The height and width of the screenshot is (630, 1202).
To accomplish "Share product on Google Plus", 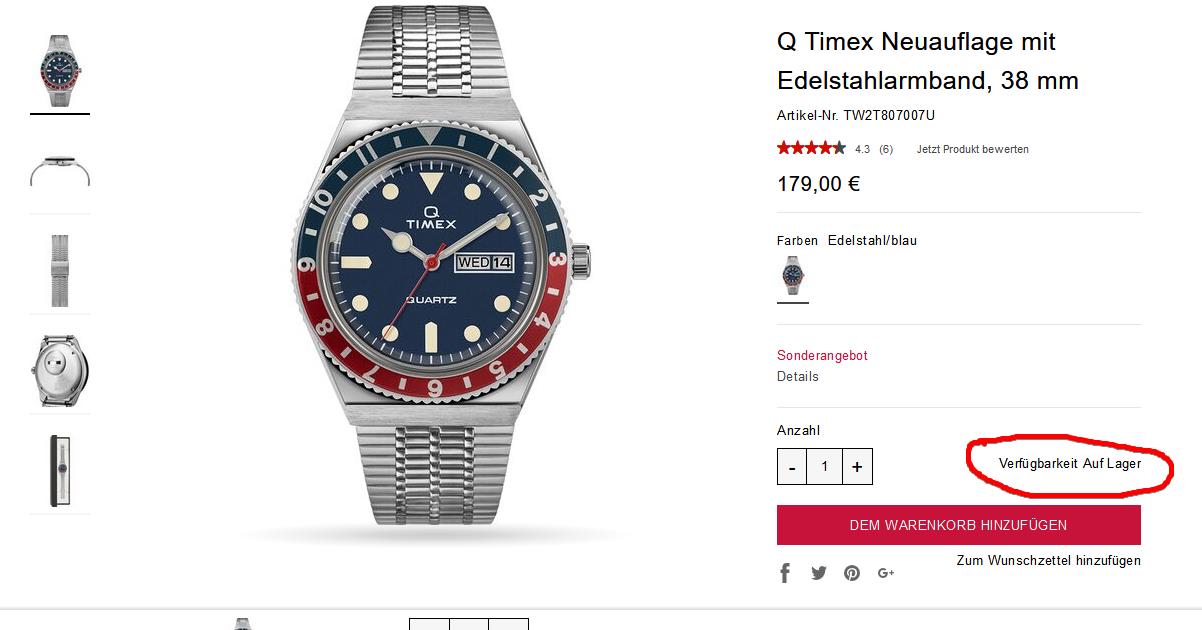I will pos(886,573).
